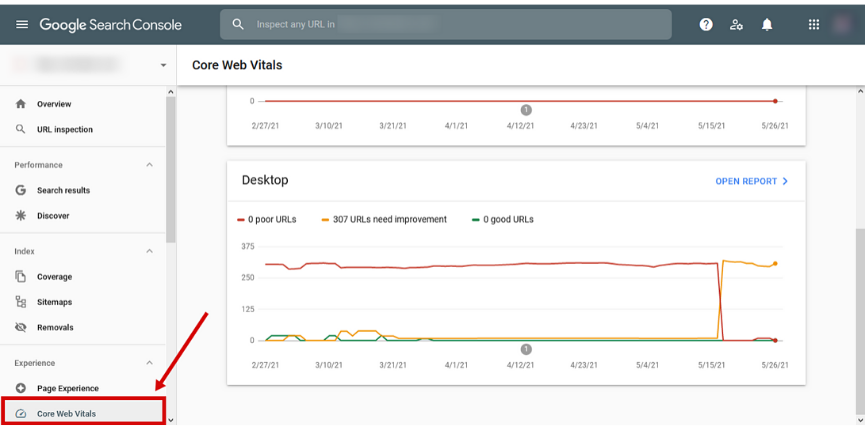This screenshot has height=428, width=865.
Task: Click the Sitemaps tree icon
Action: click(x=20, y=302)
